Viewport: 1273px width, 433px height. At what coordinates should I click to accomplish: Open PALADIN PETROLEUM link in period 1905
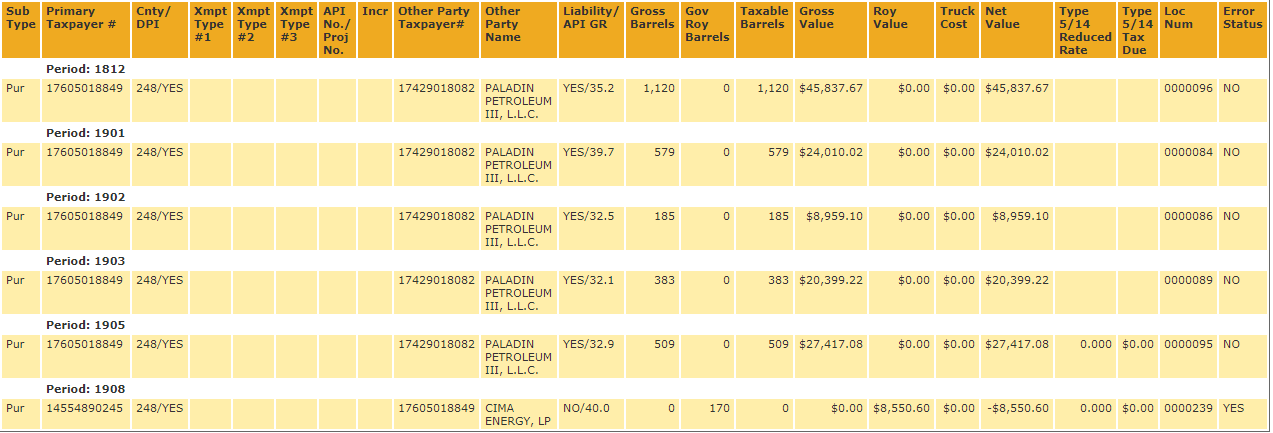tap(518, 357)
